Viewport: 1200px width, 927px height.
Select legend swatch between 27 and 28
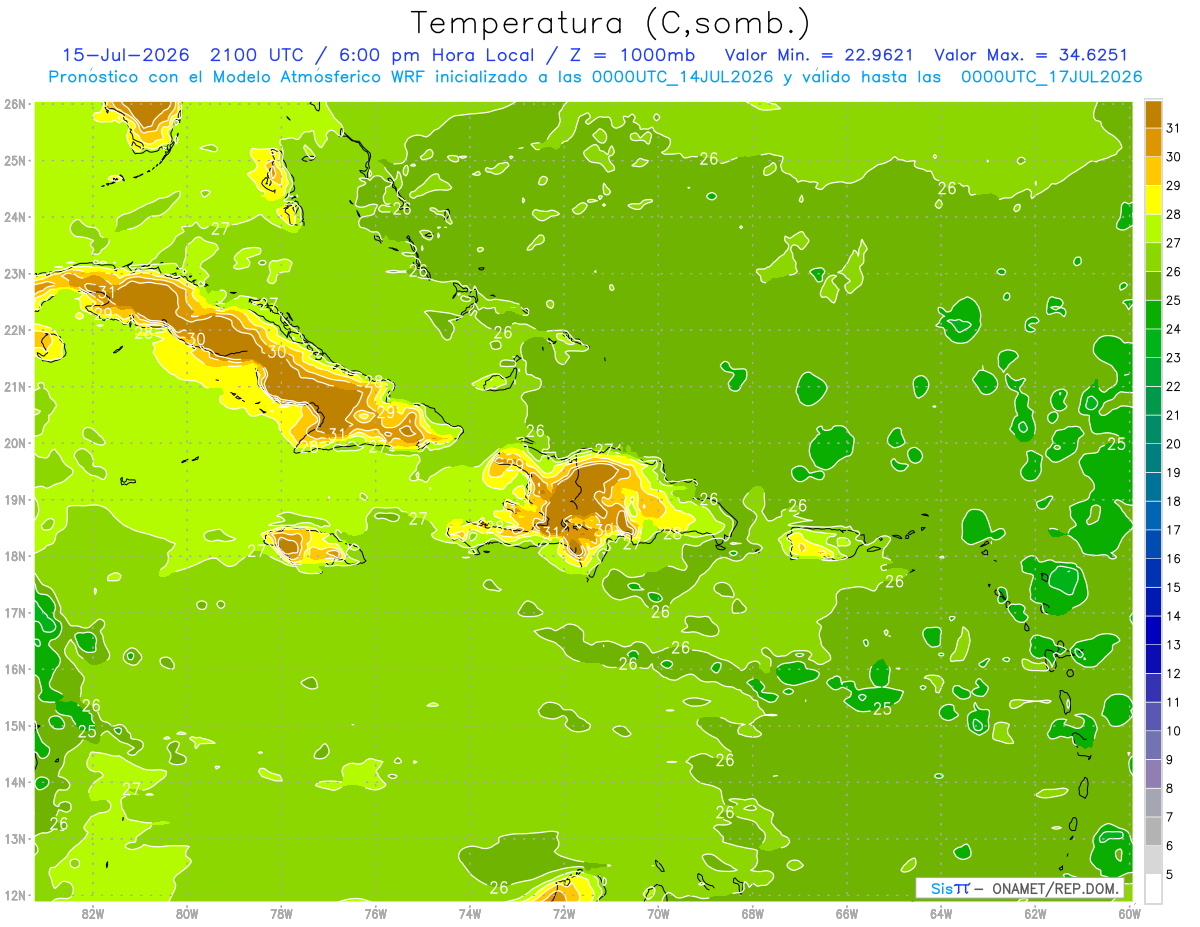[x=1153, y=229]
